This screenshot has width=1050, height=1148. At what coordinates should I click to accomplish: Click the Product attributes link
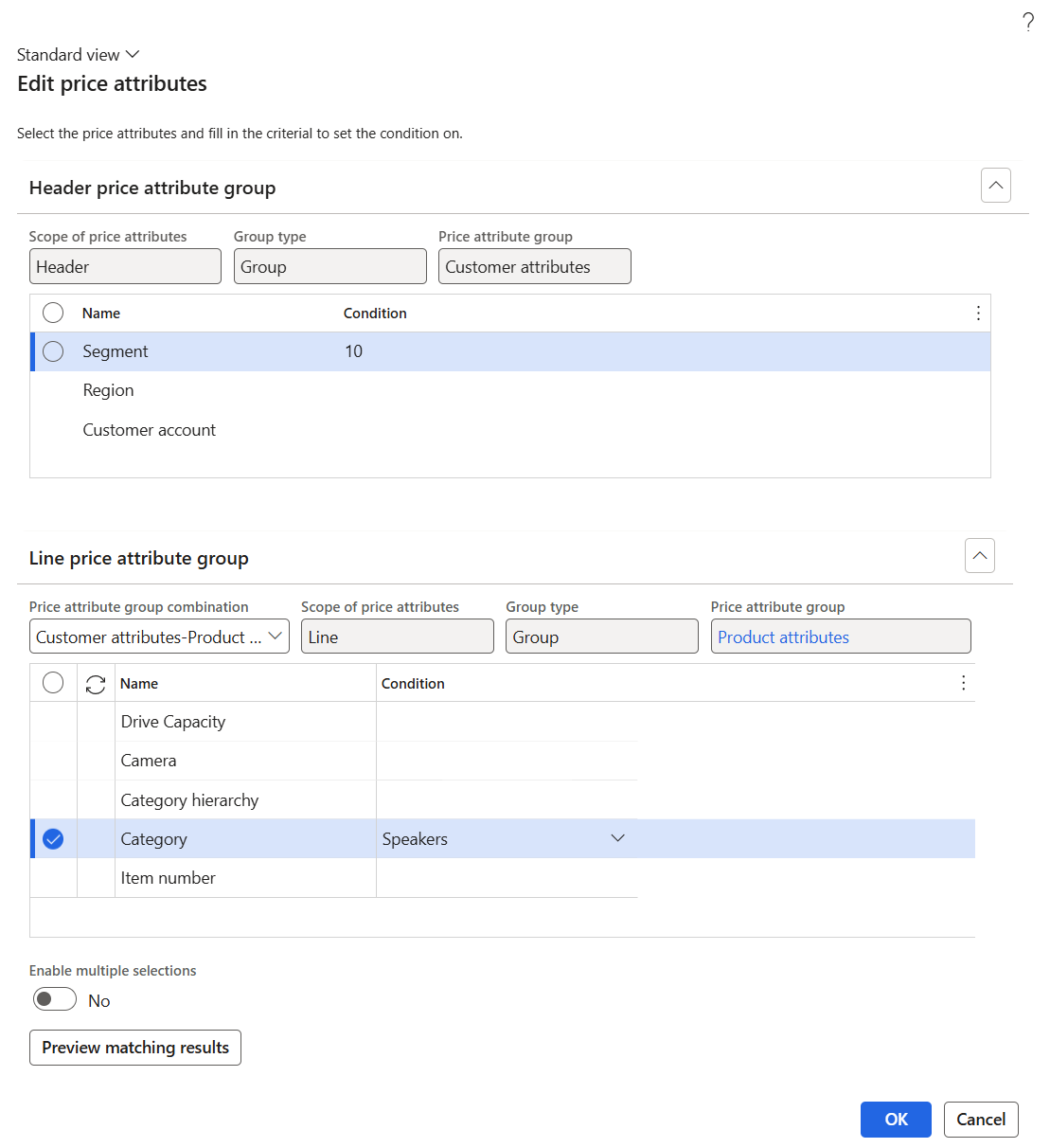(783, 637)
